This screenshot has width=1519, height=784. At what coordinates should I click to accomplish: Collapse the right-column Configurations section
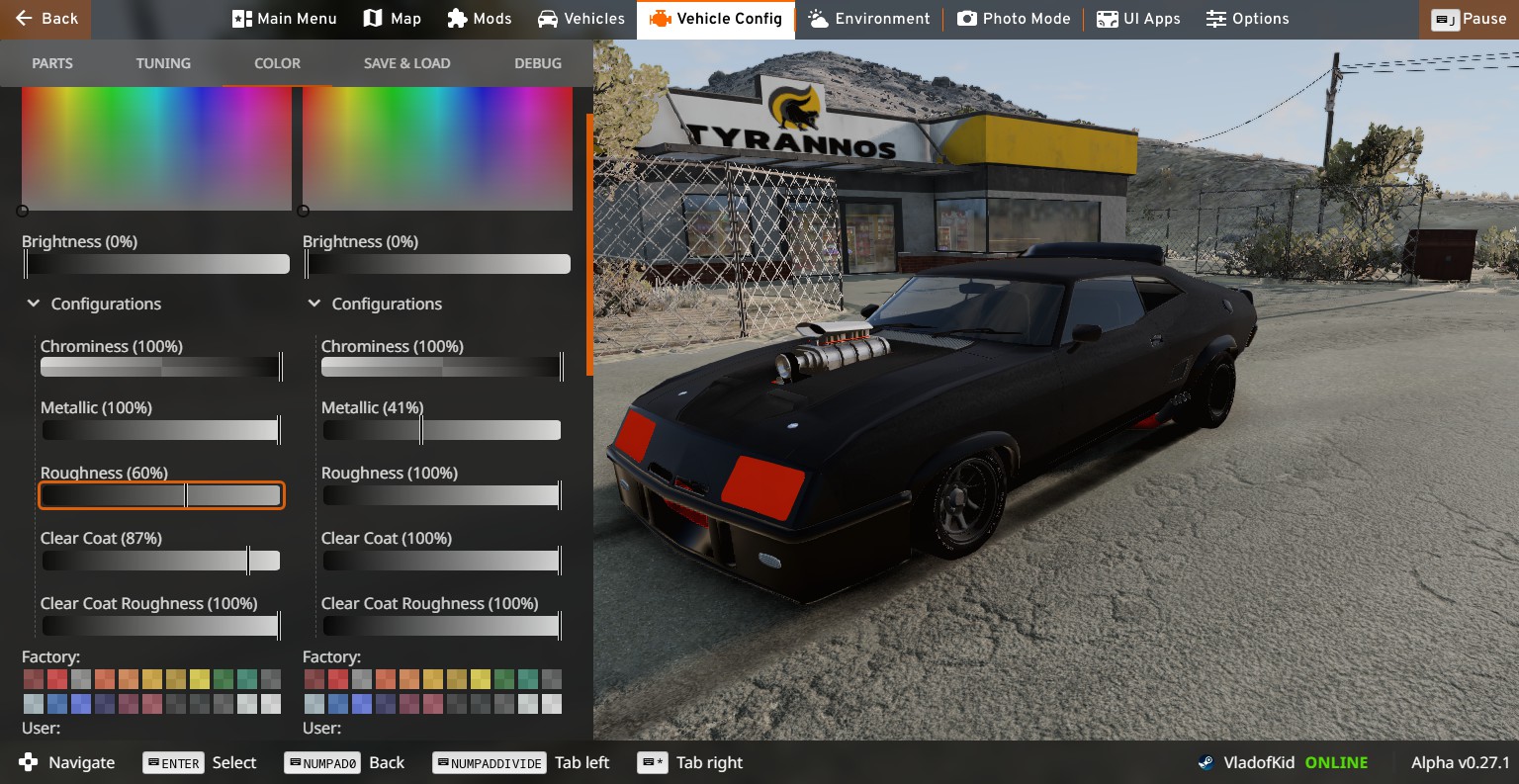(x=314, y=304)
